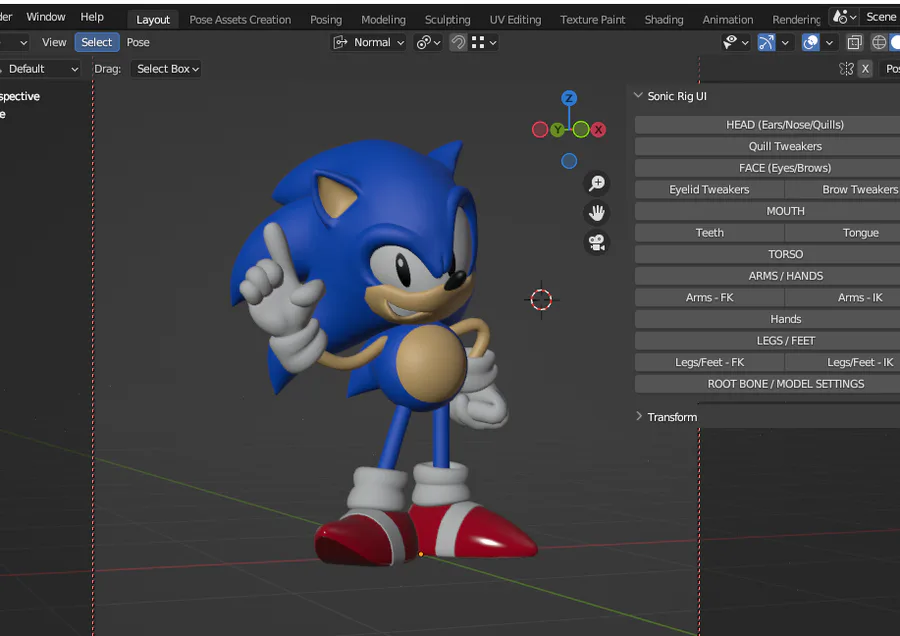This screenshot has width=900, height=636.
Task: Toggle the show gizmo button
Action: point(766,42)
